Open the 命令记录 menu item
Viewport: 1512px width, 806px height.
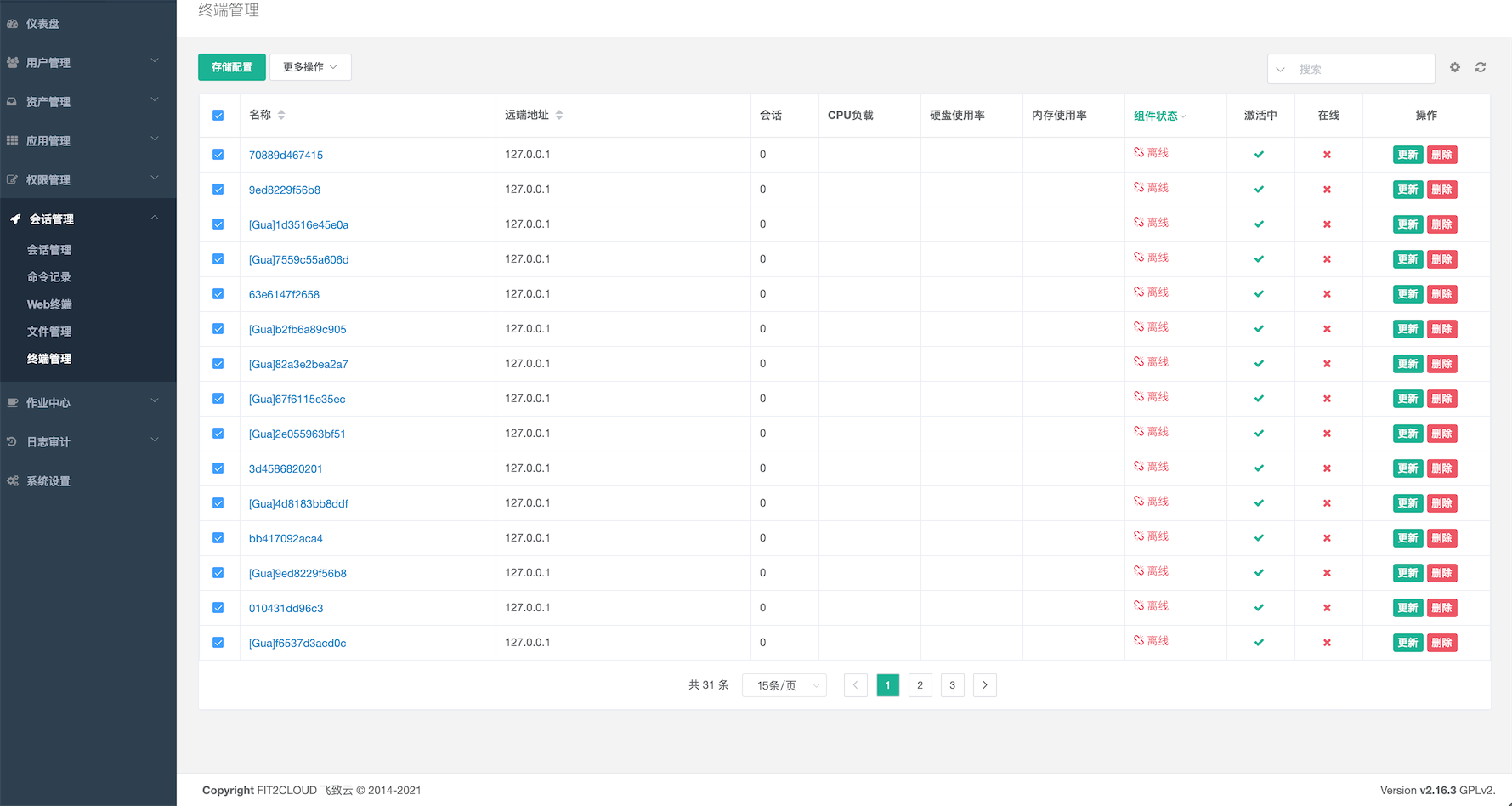pos(48,276)
